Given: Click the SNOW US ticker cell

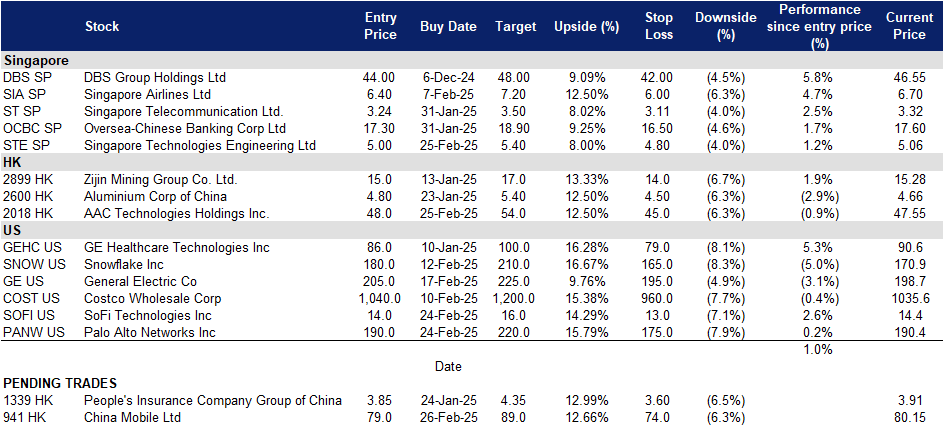Looking at the screenshot, I should click(35, 265).
